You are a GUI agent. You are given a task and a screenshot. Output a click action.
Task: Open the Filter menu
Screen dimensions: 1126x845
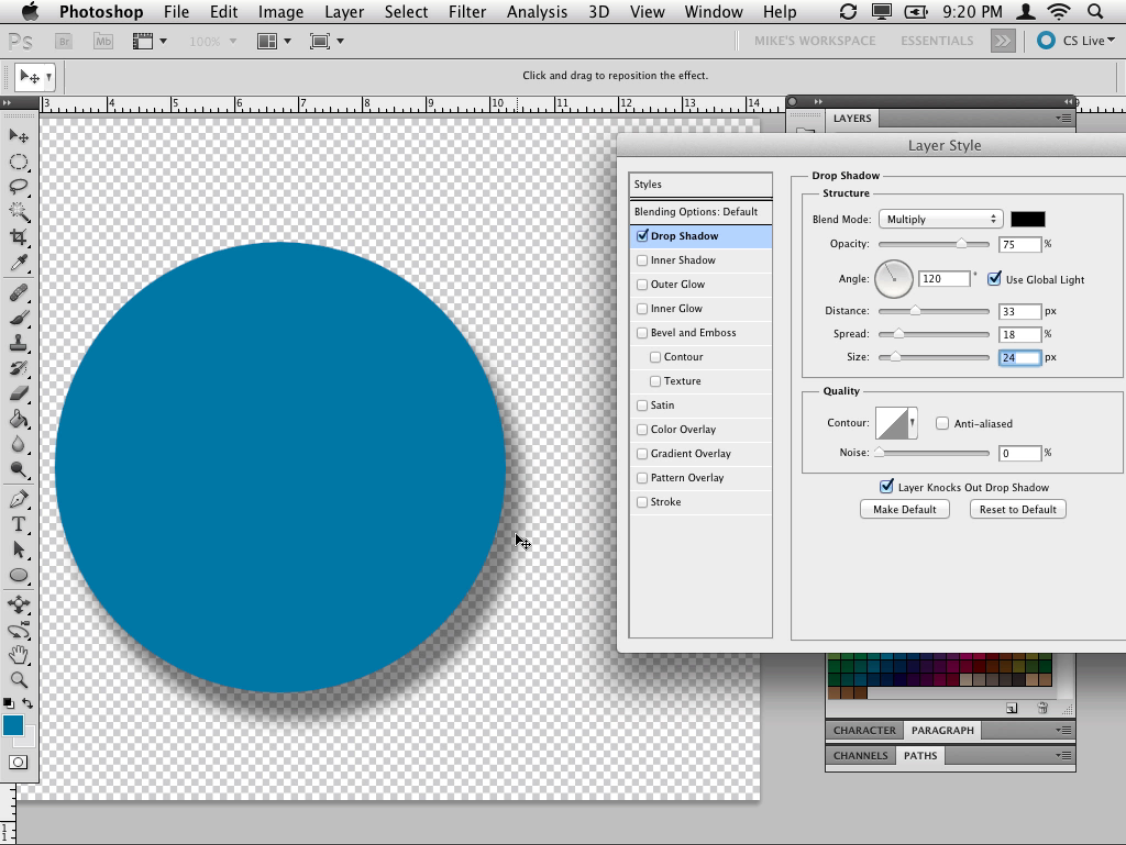tap(467, 12)
